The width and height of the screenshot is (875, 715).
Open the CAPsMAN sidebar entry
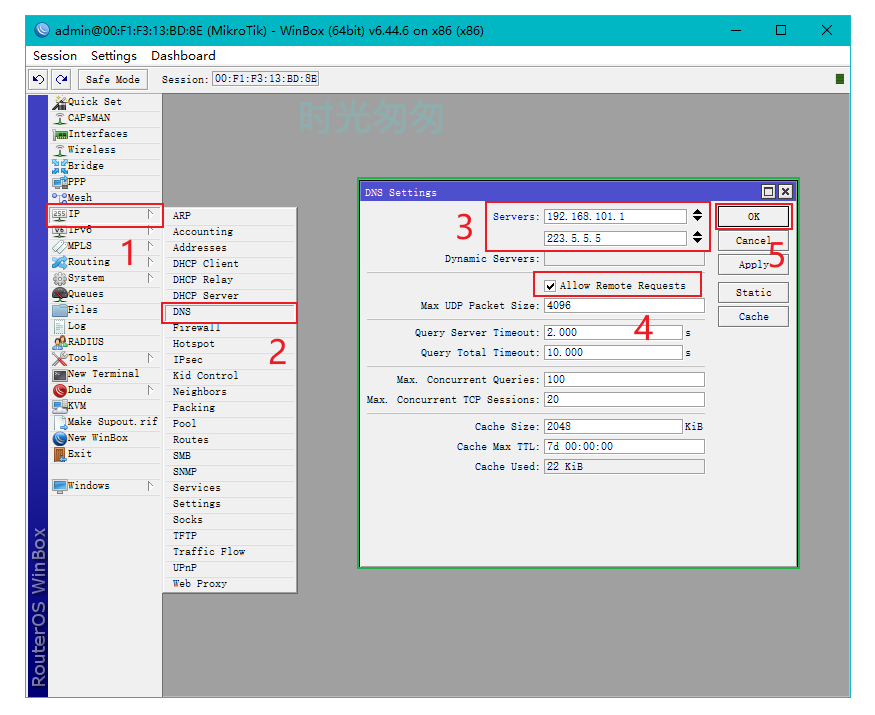click(105, 118)
